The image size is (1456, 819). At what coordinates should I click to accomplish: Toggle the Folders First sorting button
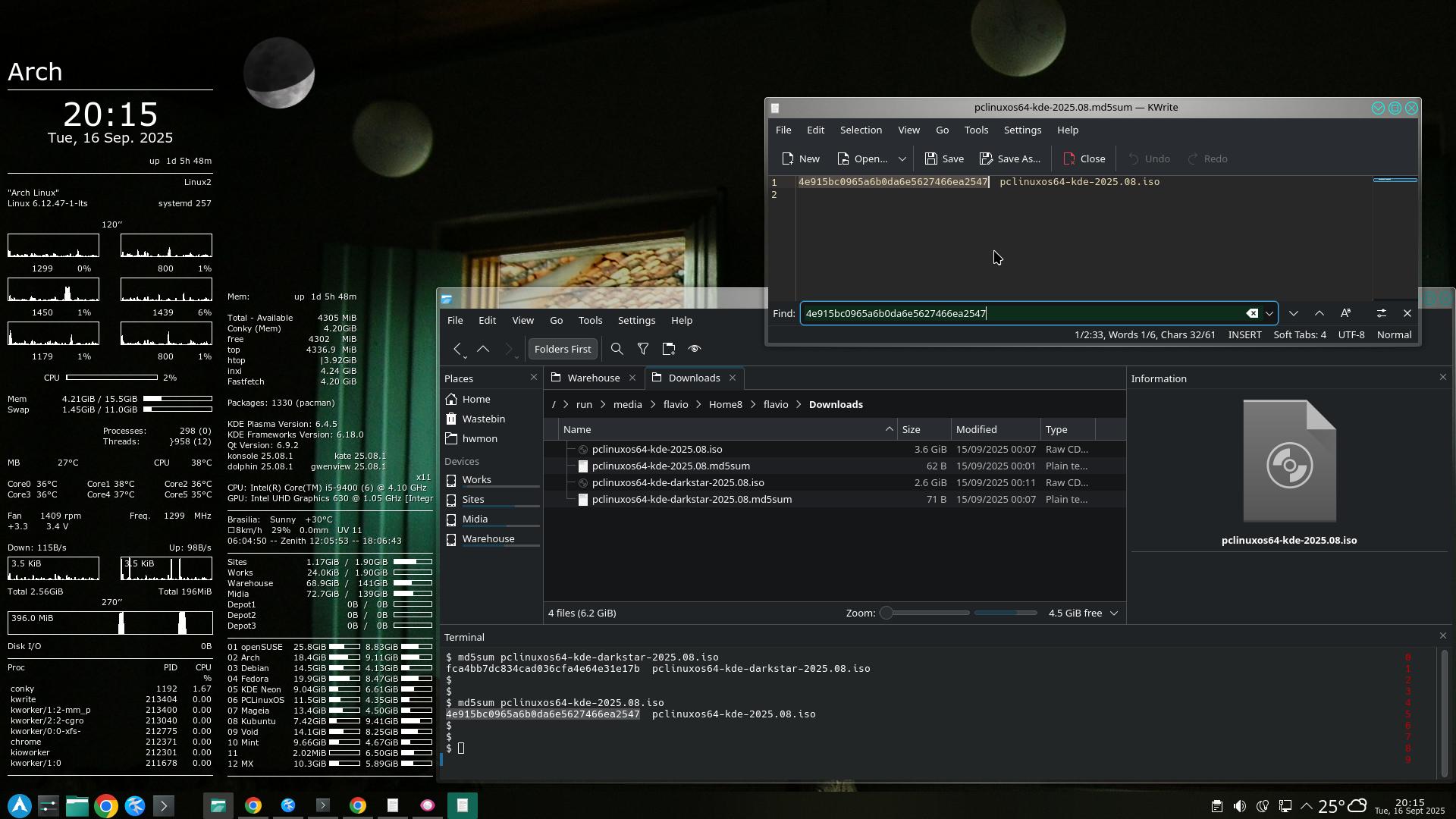click(x=562, y=349)
